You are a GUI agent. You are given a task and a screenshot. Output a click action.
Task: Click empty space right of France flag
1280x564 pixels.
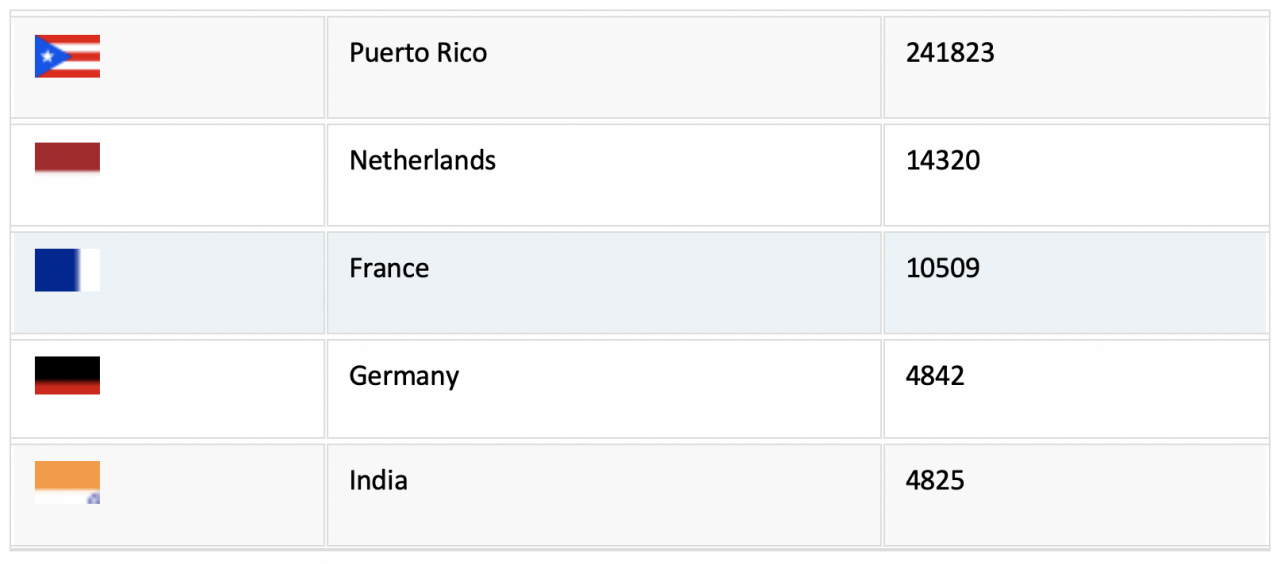pos(210,283)
